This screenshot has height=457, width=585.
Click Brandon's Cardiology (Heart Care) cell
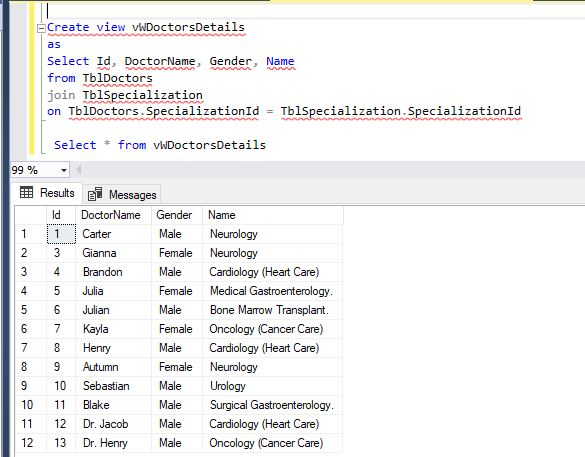272,272
